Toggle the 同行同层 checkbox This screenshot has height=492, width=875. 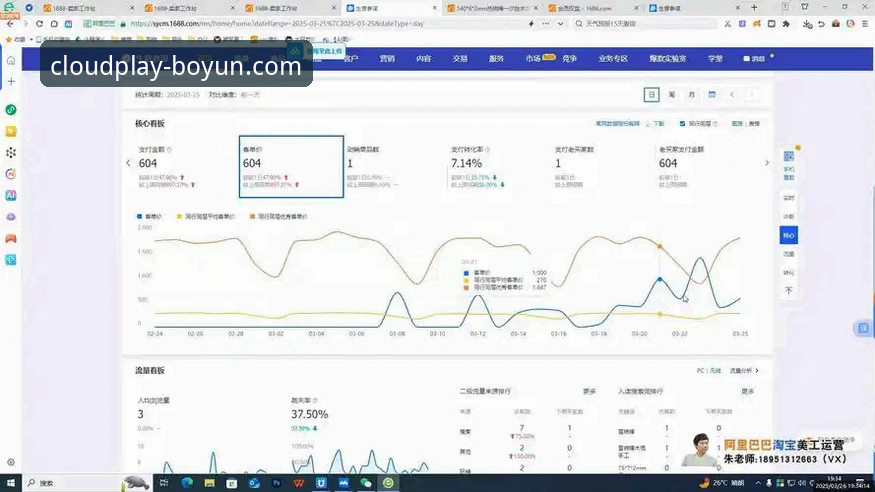[682, 124]
